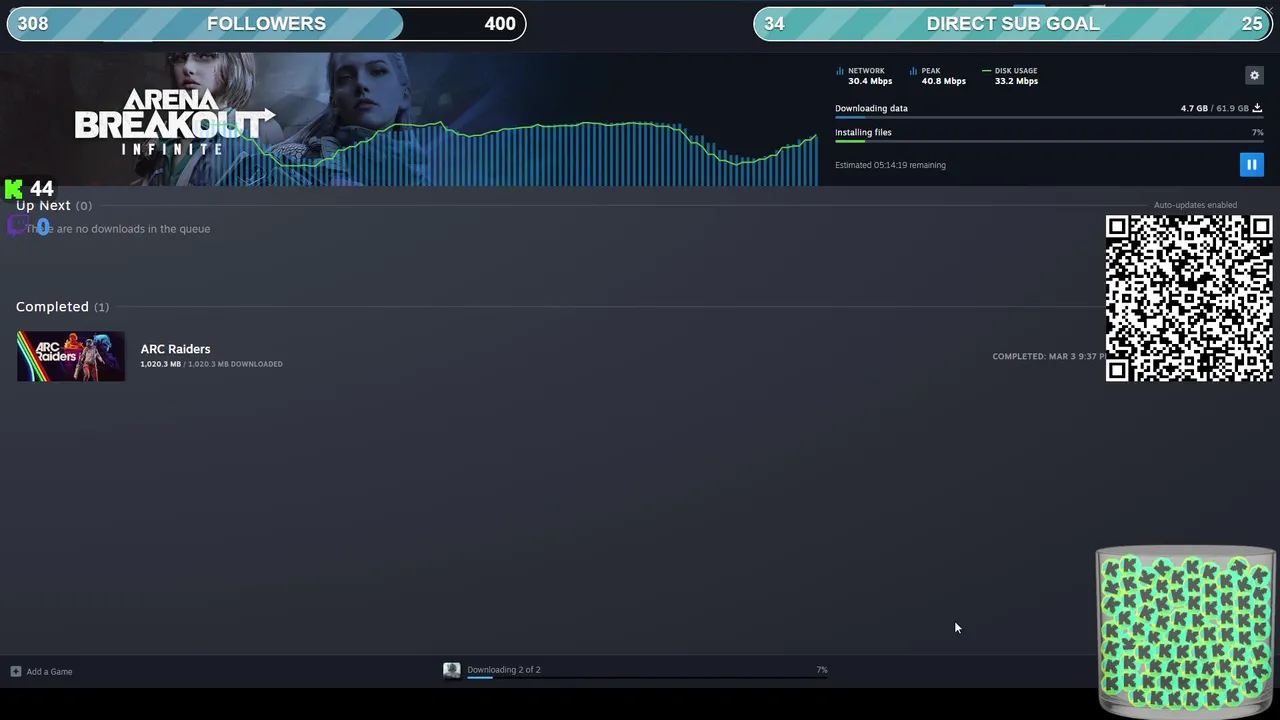Click the Estimated 05:14:19 remaining text
This screenshot has width=1280, height=720.
[x=890, y=165]
